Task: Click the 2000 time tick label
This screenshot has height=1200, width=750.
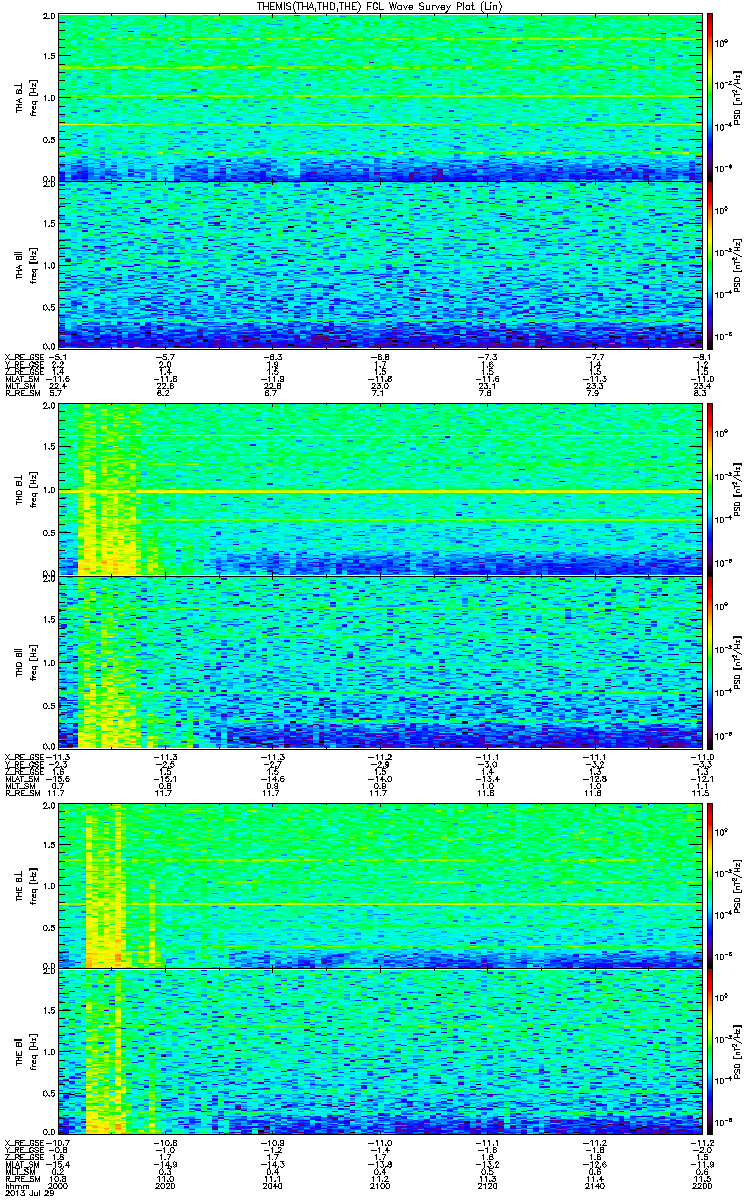Action: tap(59, 1186)
